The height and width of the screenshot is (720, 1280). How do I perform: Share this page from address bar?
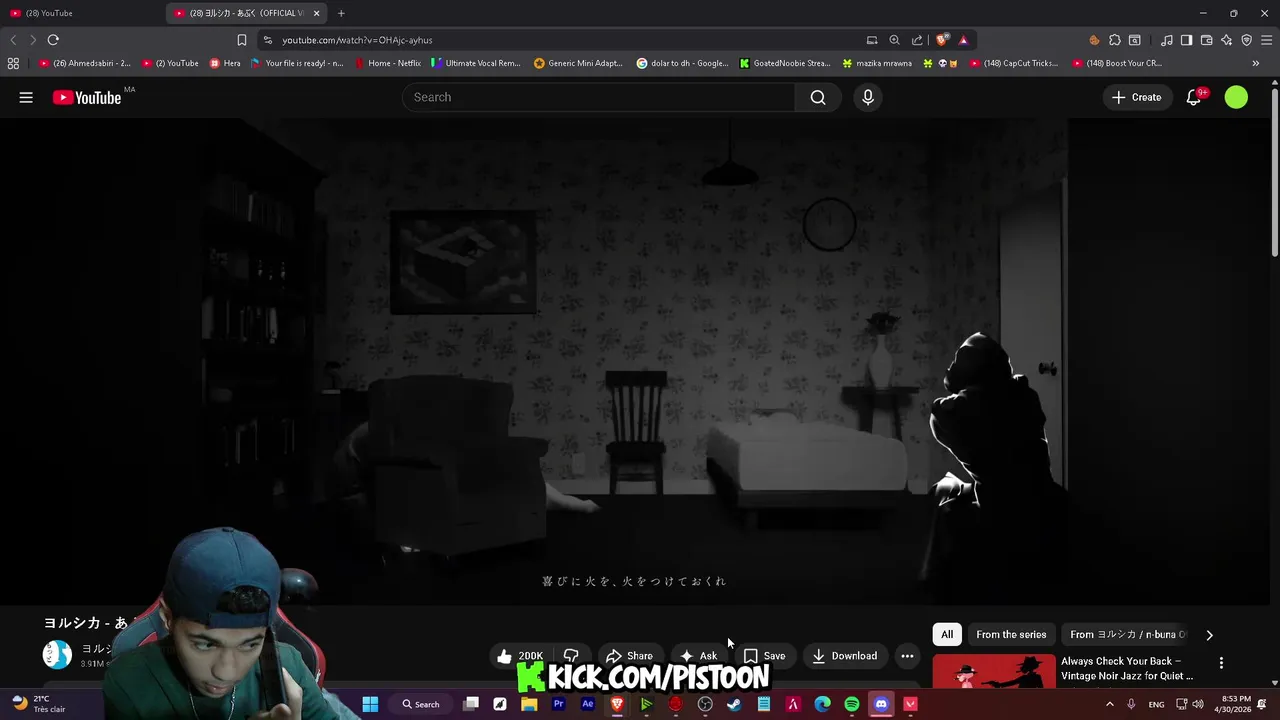point(917,40)
